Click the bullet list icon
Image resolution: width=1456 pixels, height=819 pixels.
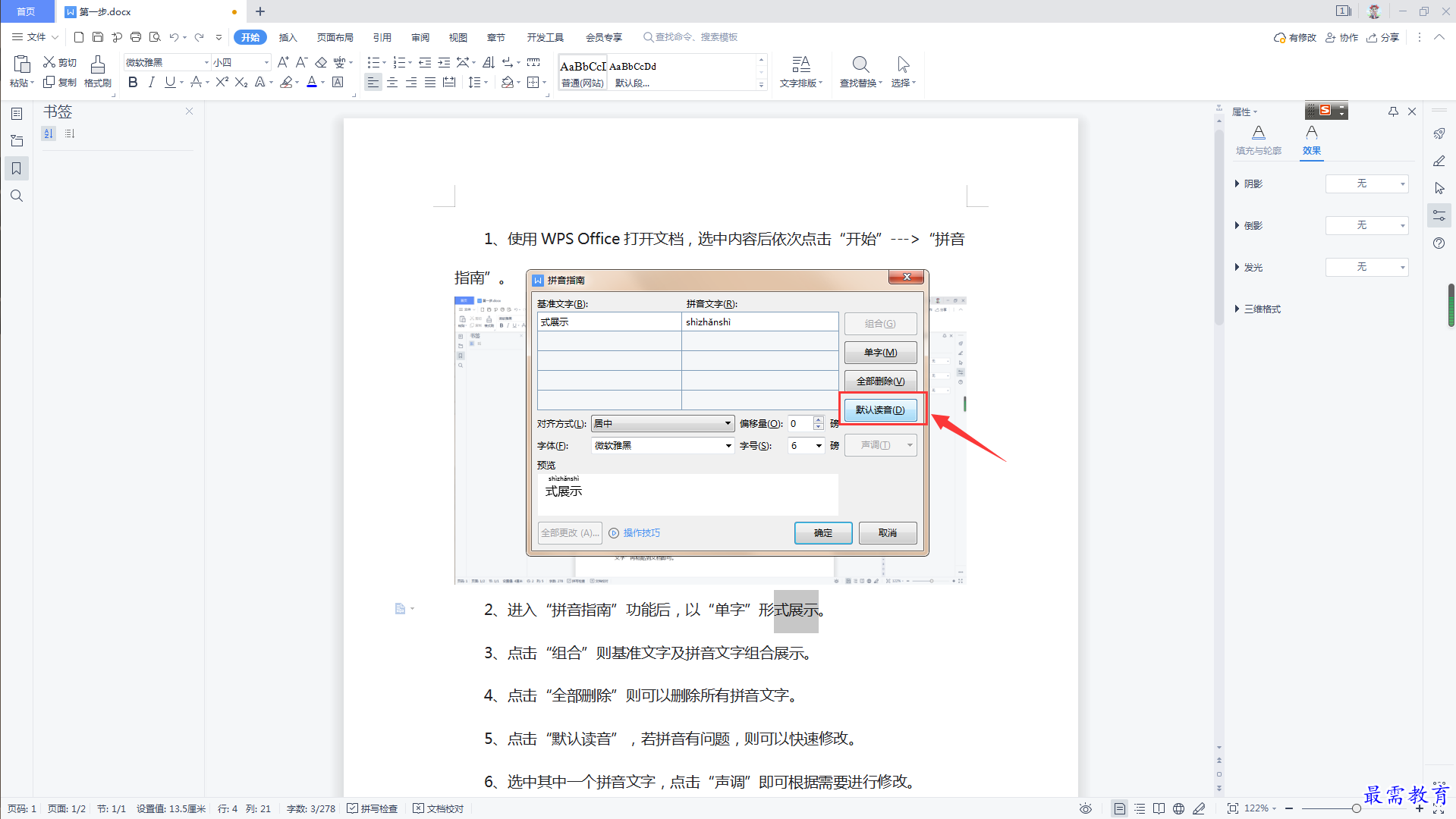pos(373,62)
